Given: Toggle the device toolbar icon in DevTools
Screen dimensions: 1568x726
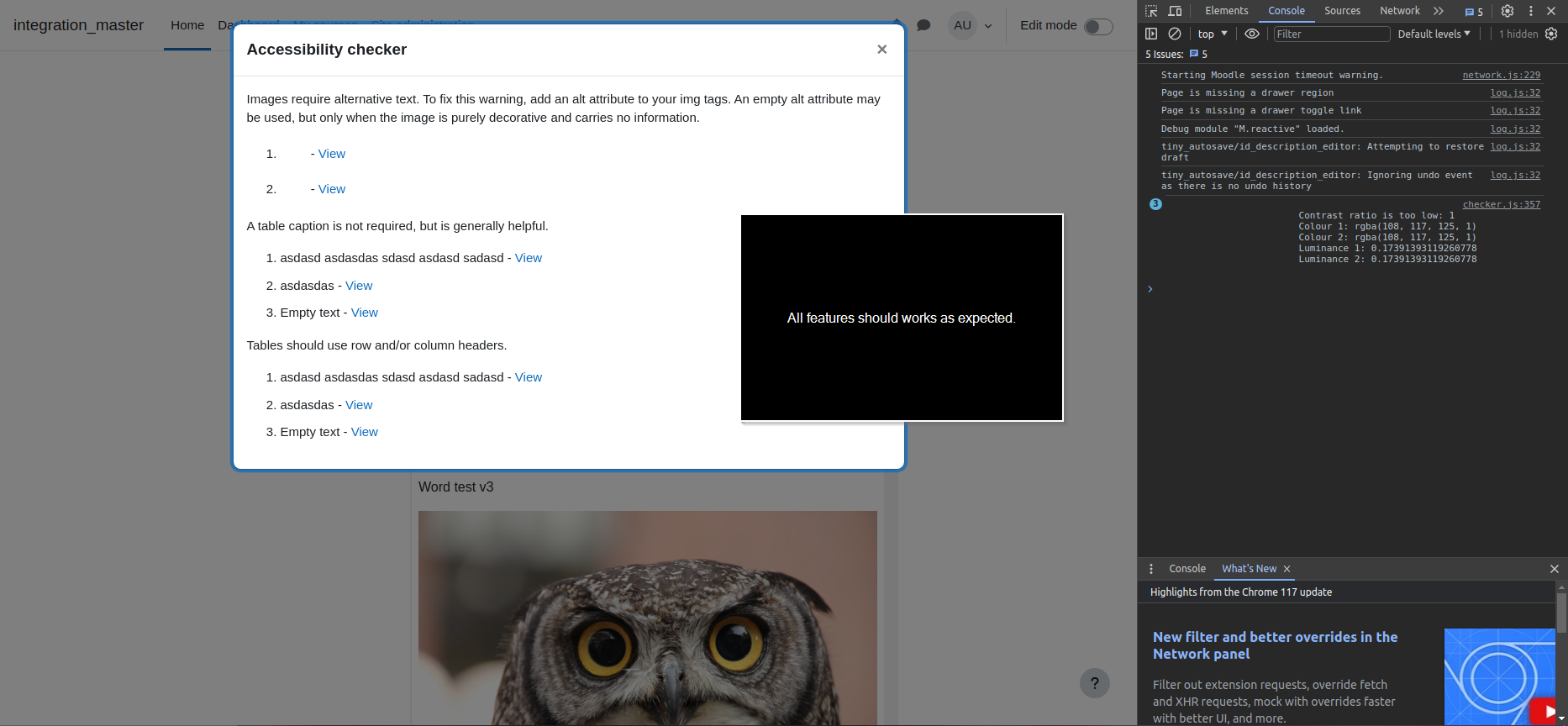Looking at the screenshot, I should click(x=1175, y=11).
